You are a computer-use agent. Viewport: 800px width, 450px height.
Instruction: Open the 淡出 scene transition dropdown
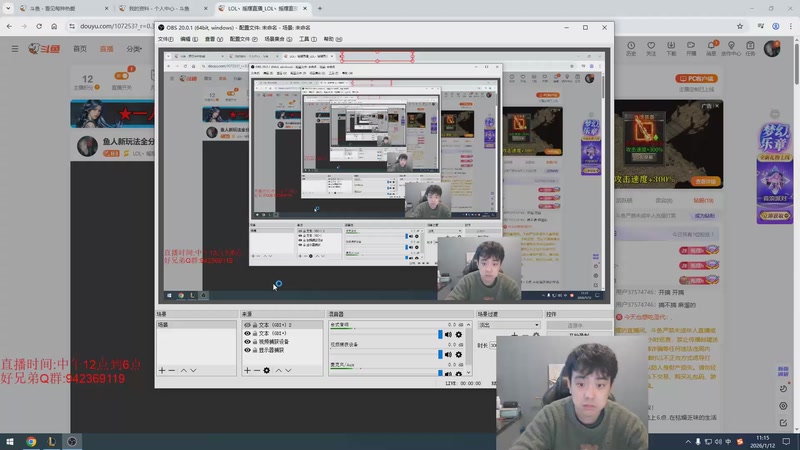[509, 325]
